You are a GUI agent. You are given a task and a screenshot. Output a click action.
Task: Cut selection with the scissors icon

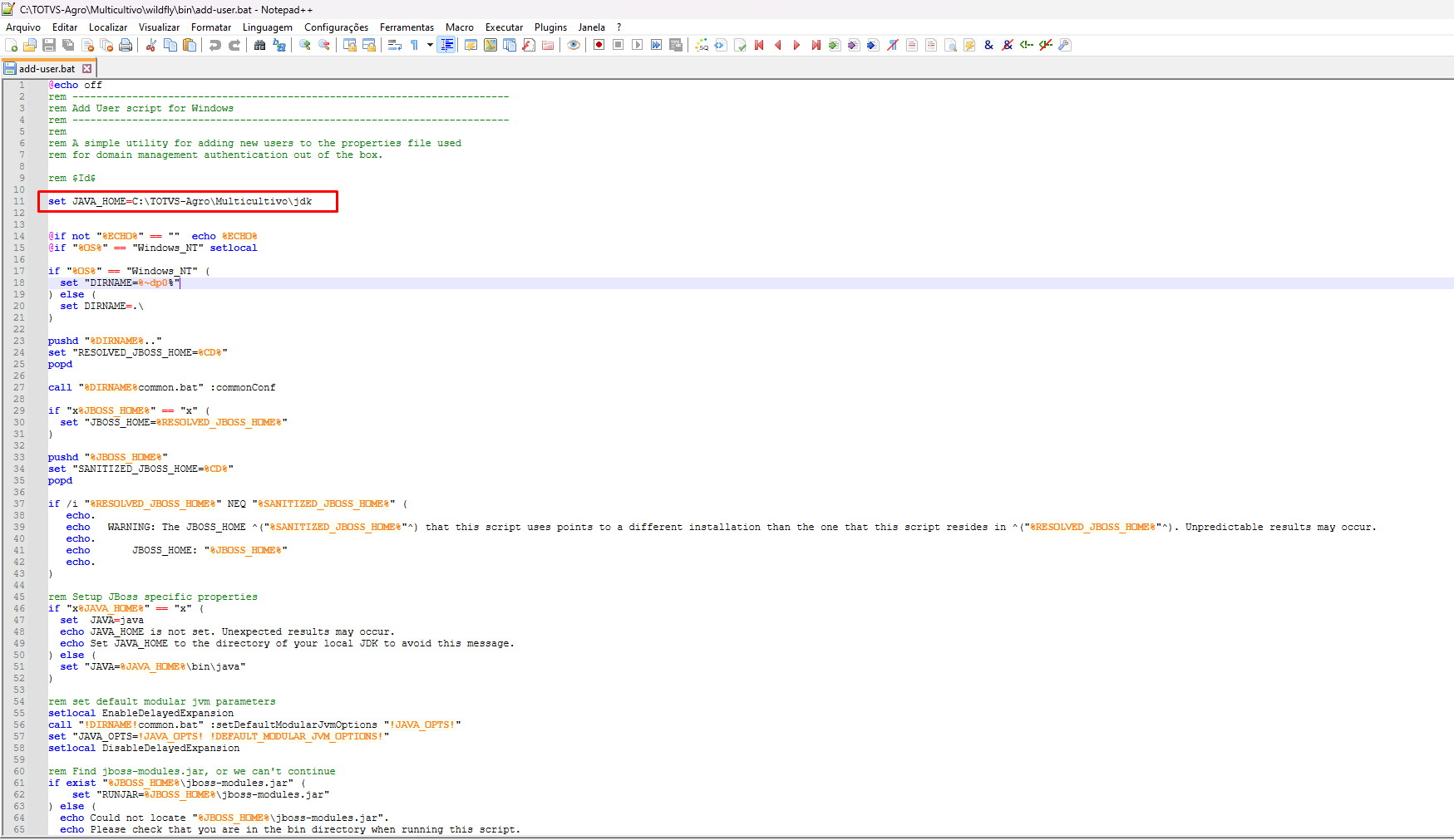point(151,45)
